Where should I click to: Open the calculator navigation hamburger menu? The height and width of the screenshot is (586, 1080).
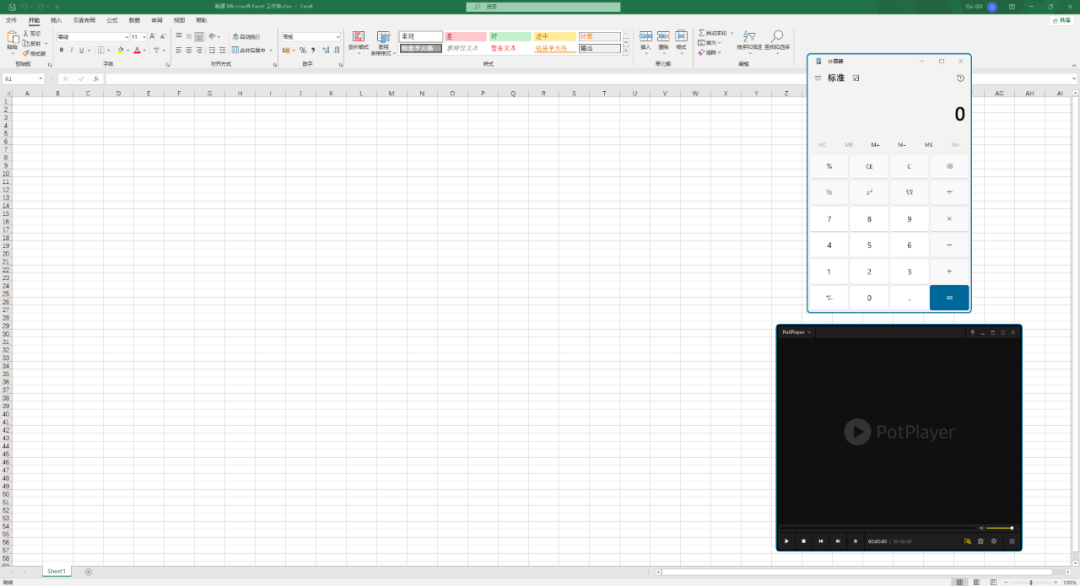coord(818,78)
